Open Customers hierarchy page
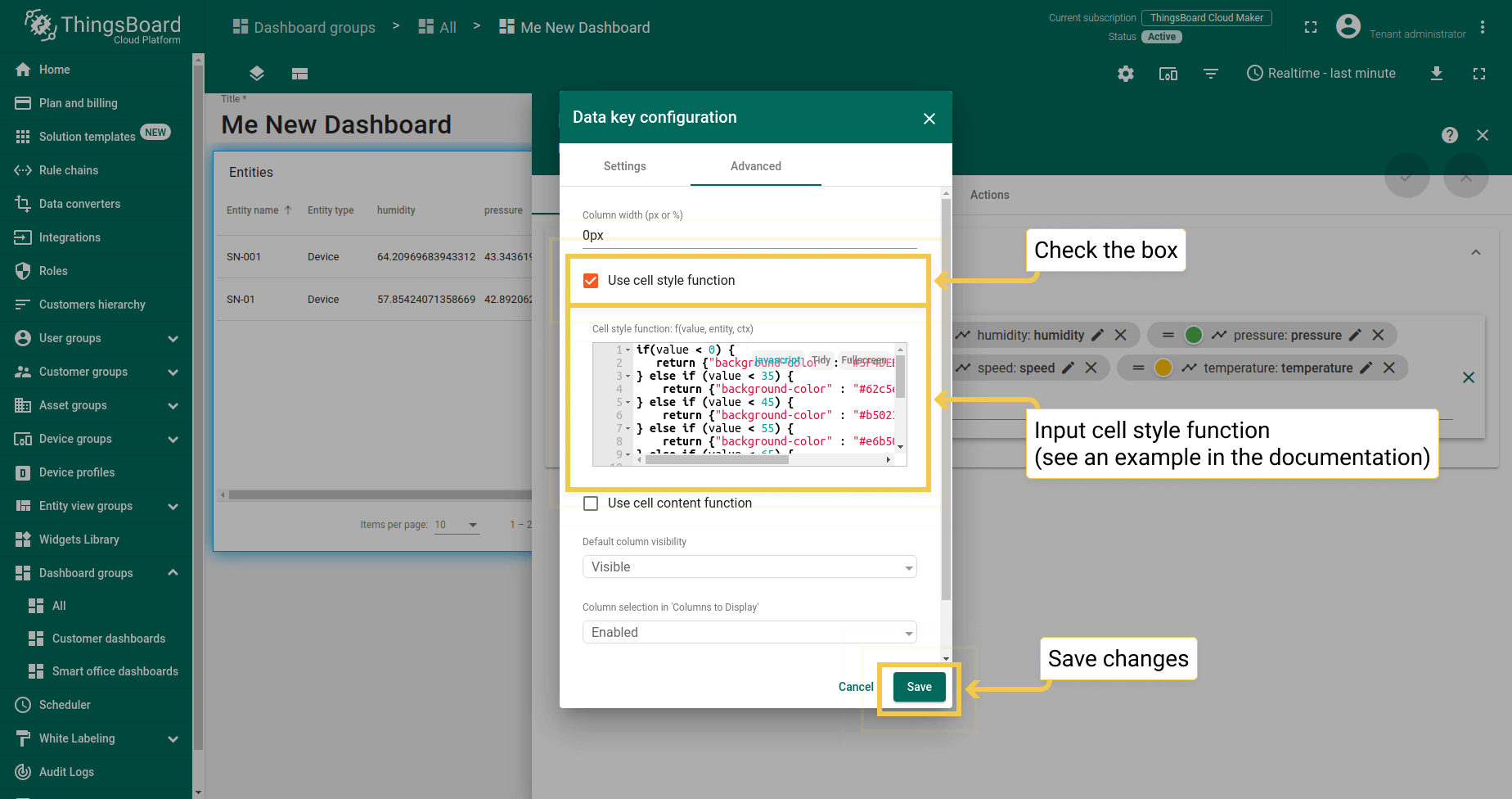The height and width of the screenshot is (799, 1512). click(96, 305)
